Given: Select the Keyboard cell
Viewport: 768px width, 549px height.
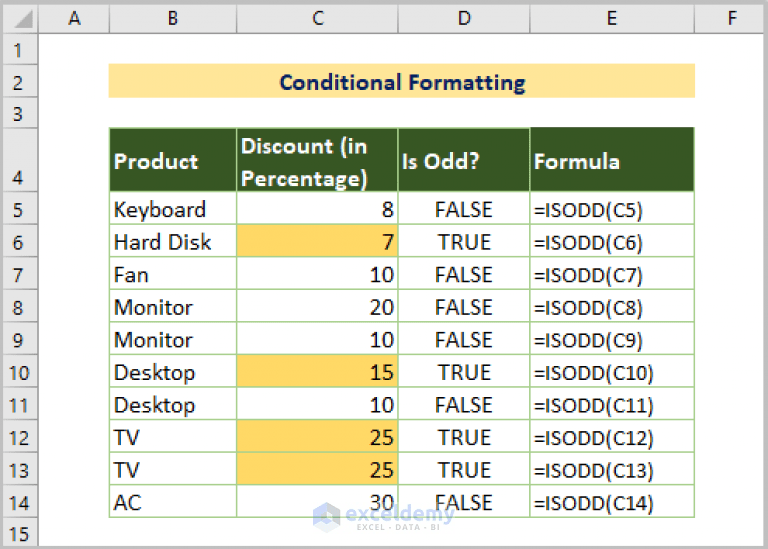Looking at the screenshot, I should click(x=173, y=209).
